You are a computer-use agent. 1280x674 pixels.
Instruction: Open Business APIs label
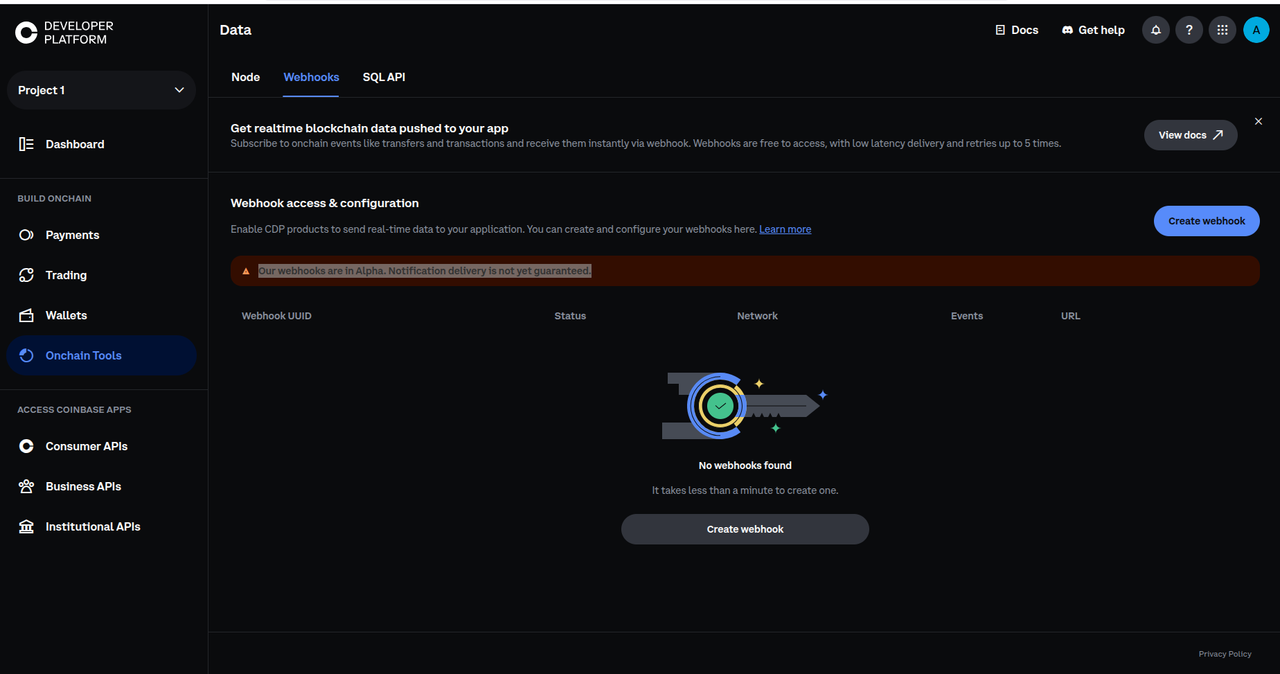tap(83, 486)
